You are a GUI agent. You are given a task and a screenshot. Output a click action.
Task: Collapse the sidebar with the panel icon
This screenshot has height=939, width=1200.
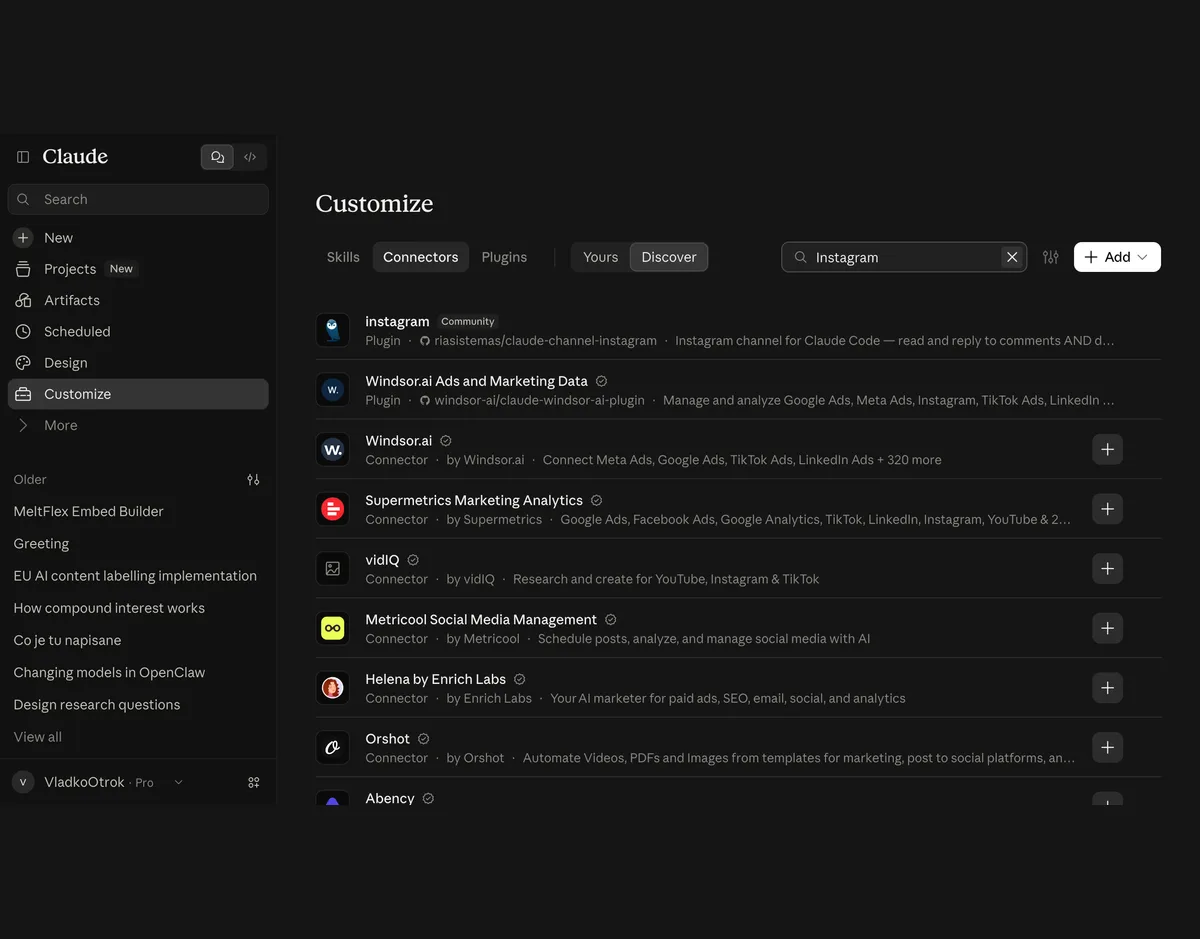click(x=23, y=157)
